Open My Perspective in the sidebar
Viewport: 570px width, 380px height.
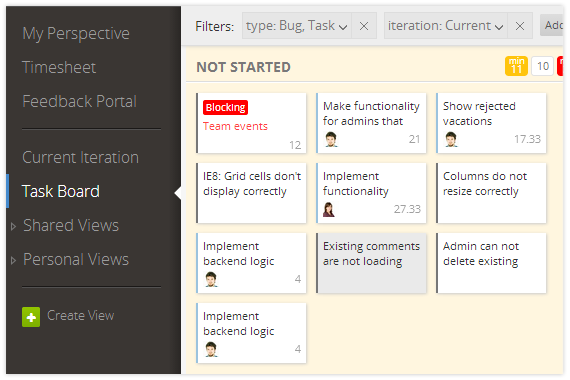76,34
